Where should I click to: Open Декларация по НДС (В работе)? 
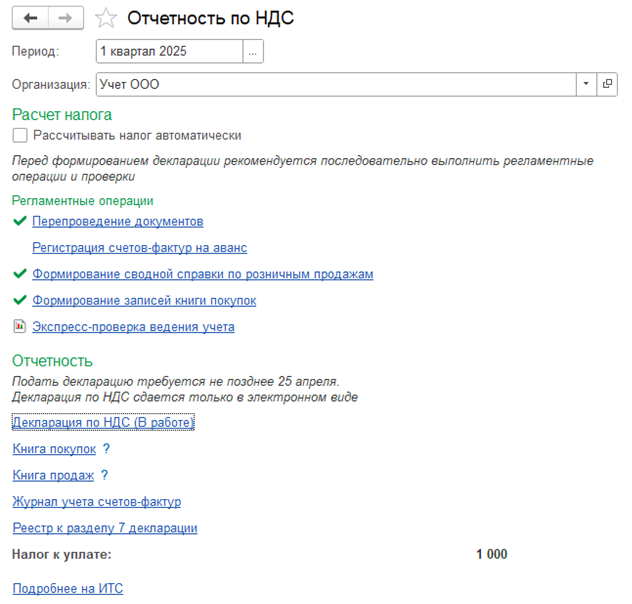click(103, 423)
